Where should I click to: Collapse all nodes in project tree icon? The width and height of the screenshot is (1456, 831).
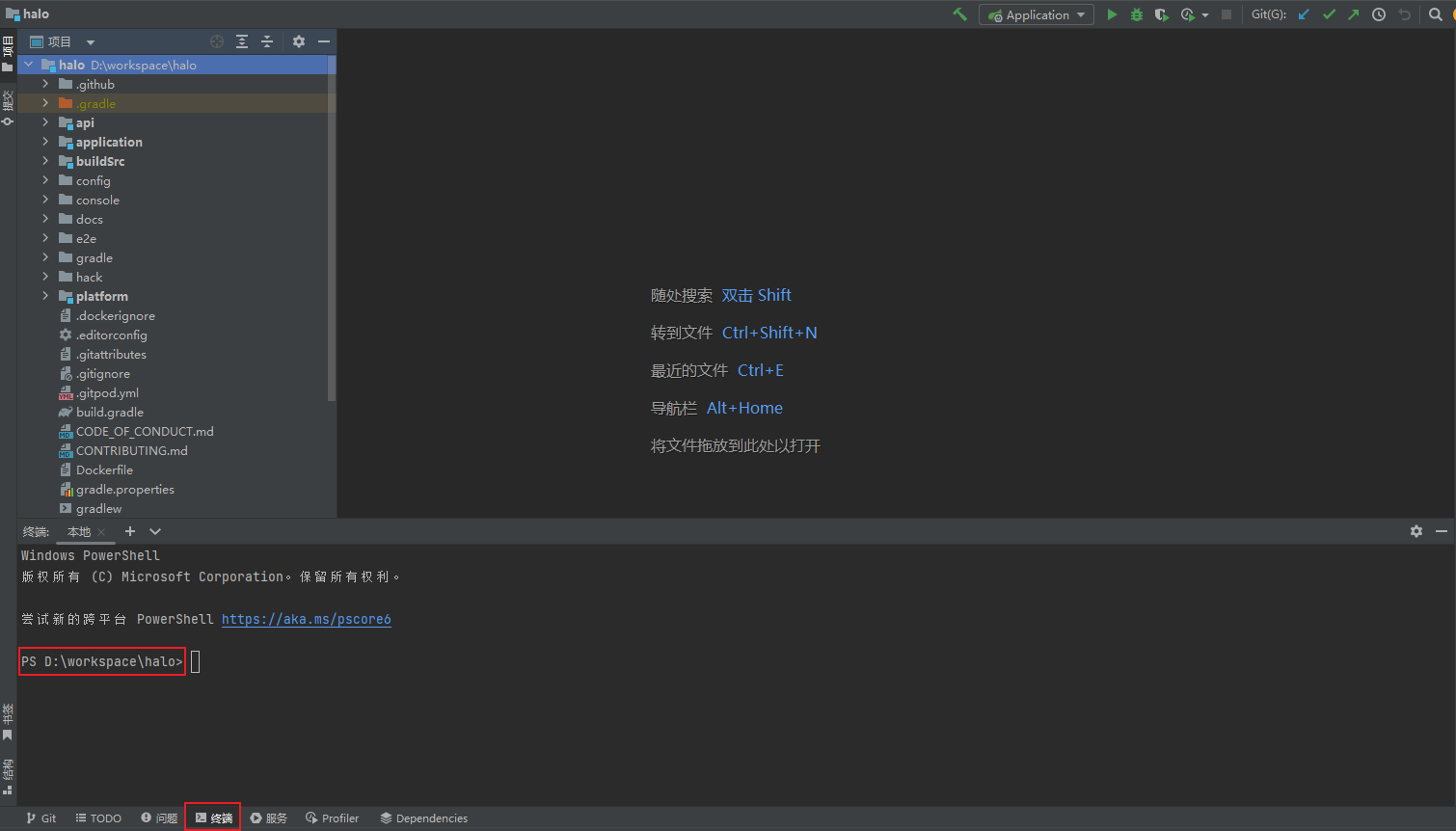tap(267, 41)
